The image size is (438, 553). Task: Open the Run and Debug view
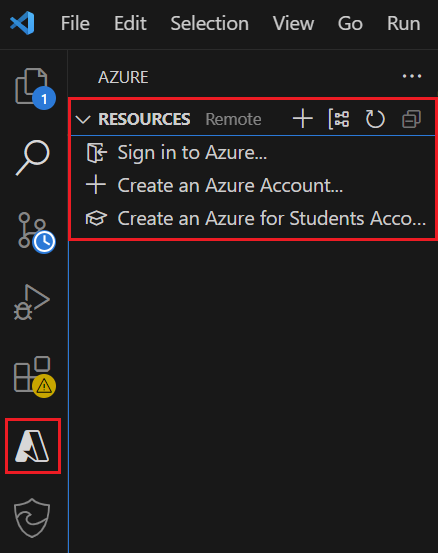(32, 302)
